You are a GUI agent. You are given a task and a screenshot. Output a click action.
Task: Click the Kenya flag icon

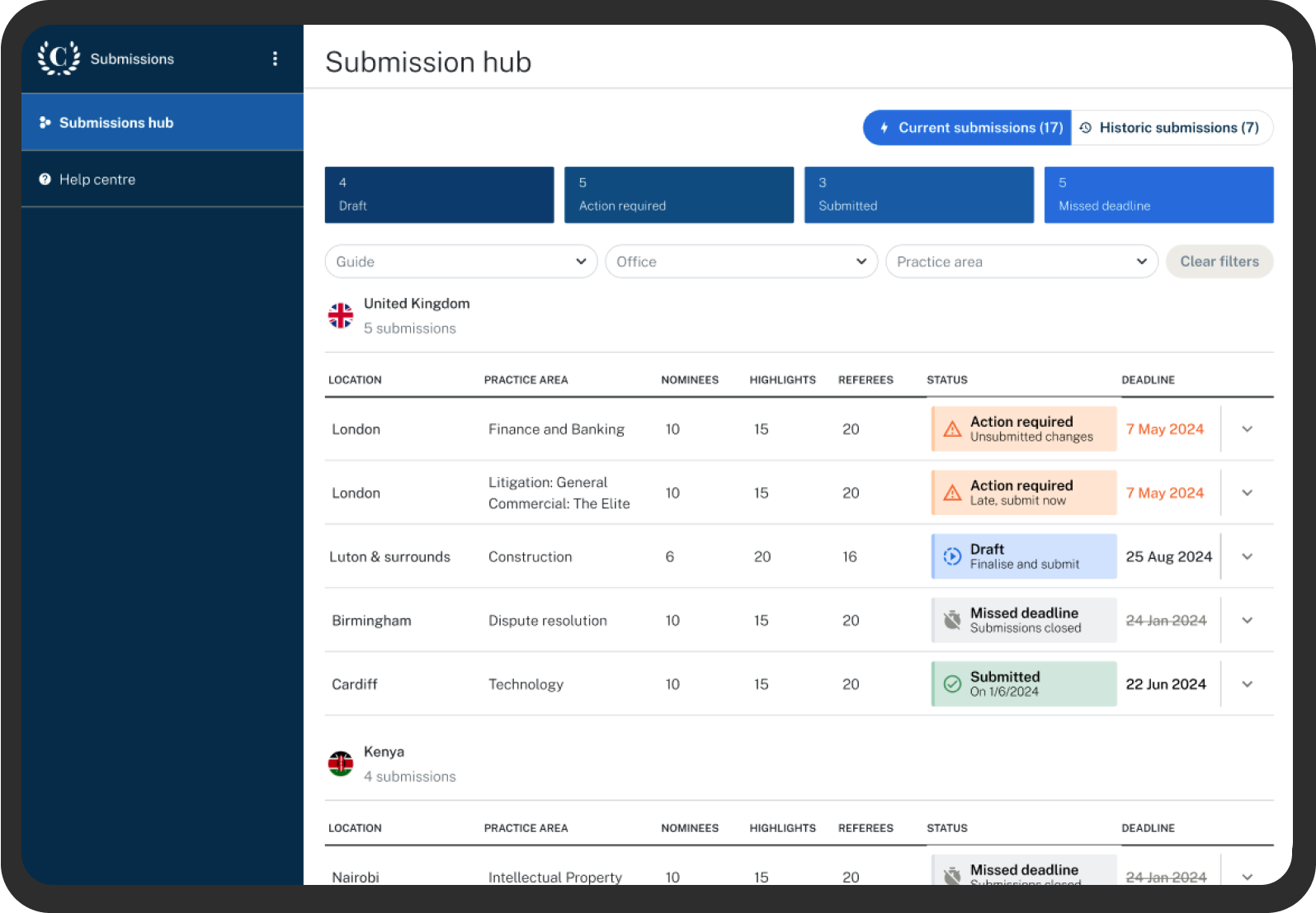341,764
